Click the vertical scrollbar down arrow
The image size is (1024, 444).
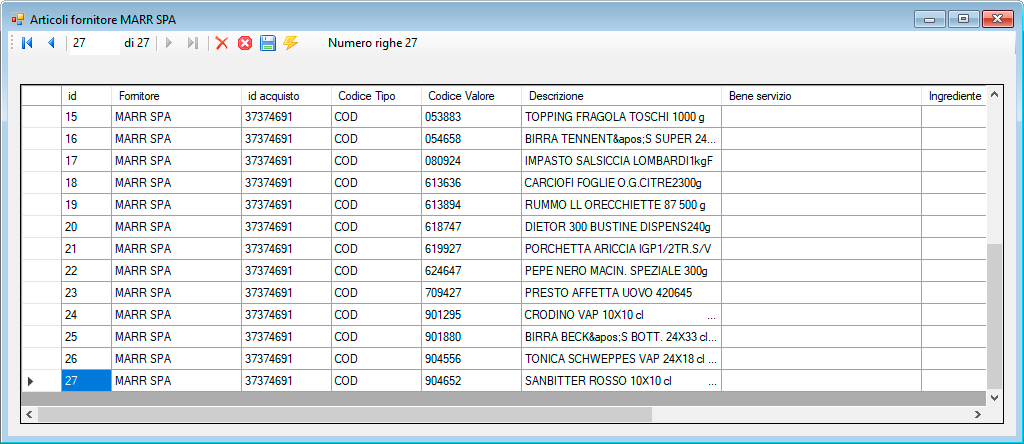(994, 397)
